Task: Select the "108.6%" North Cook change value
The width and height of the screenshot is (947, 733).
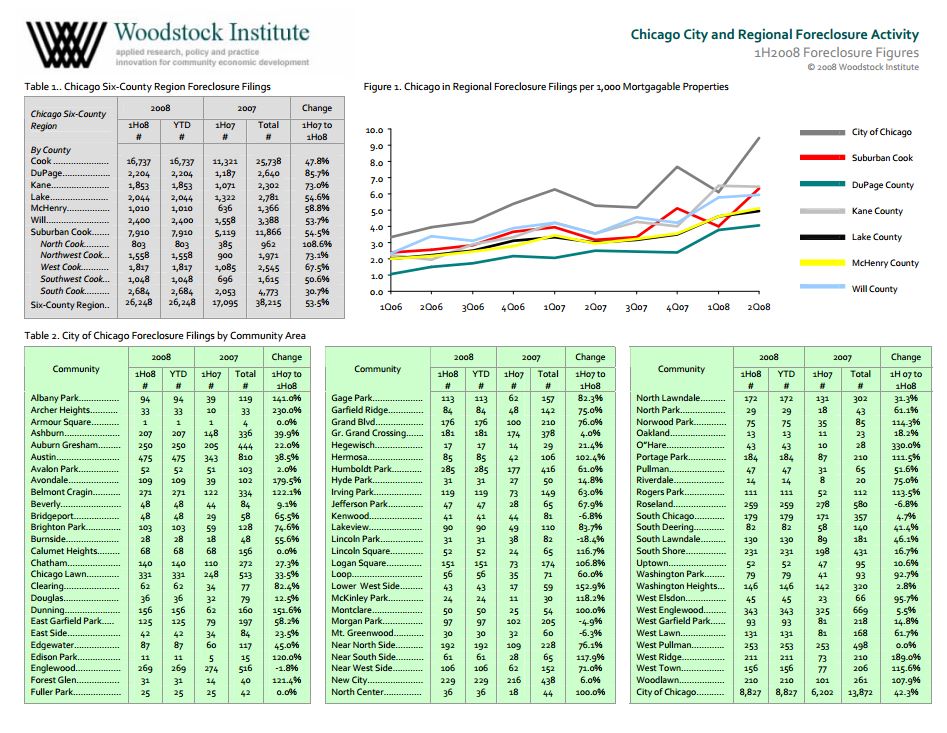Action: click(x=317, y=244)
